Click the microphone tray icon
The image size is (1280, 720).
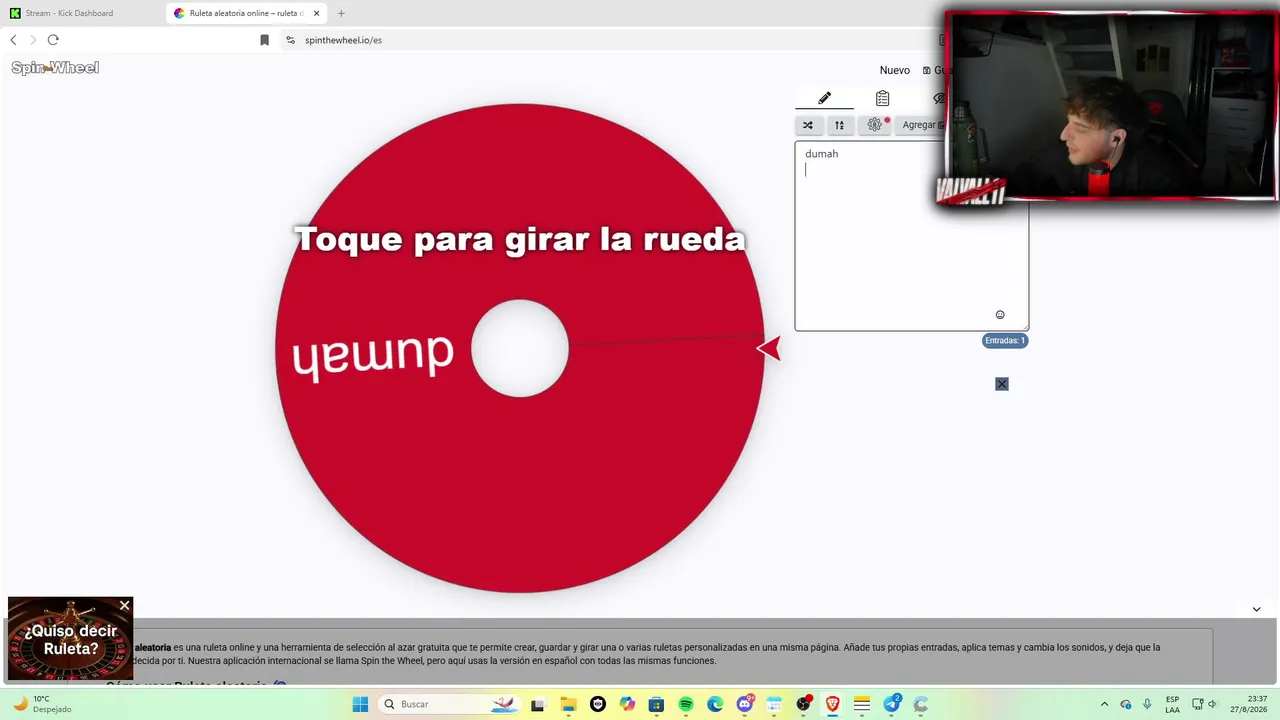[x=1147, y=704]
